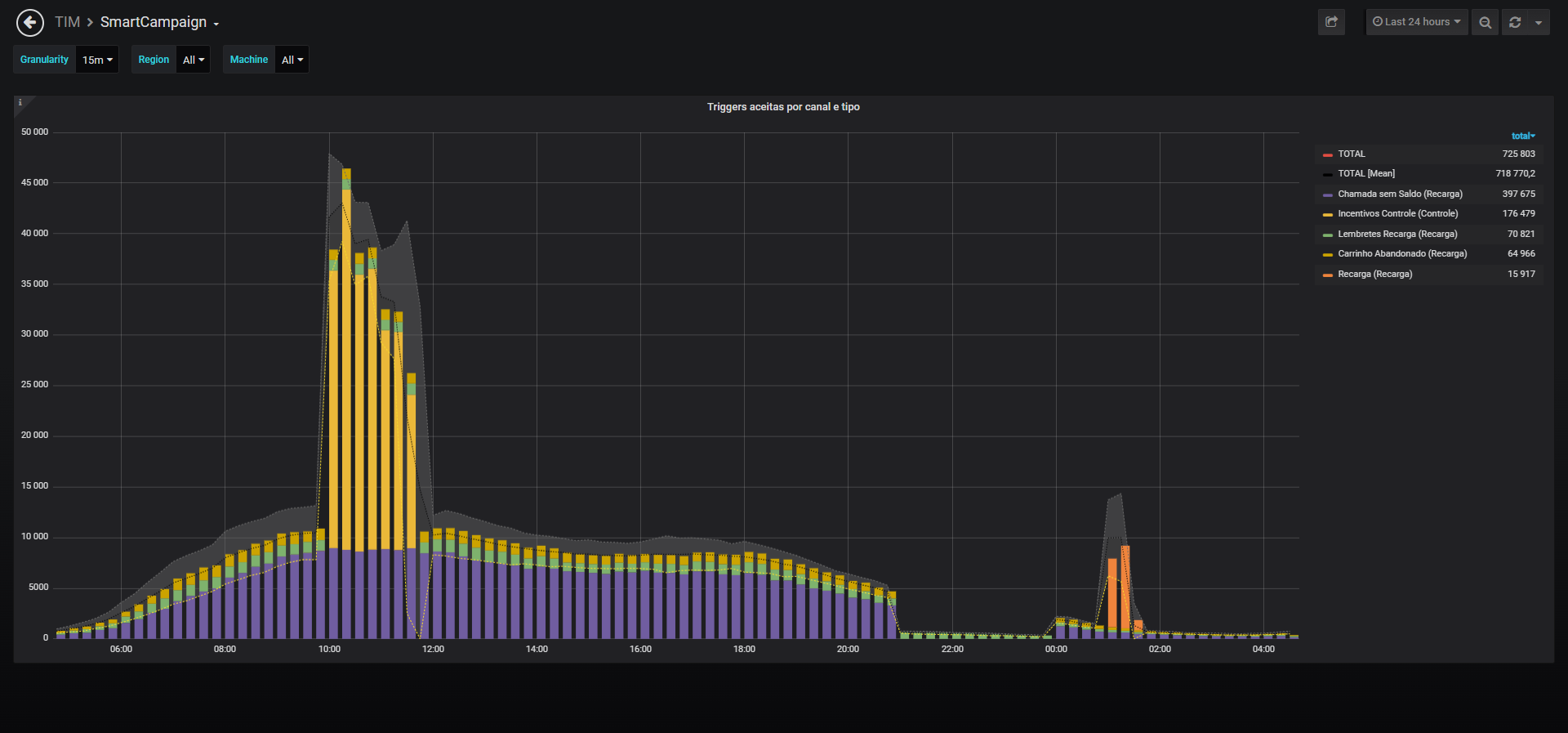Click the TIM breadcrumb link
The height and width of the screenshot is (733, 1568).
[67, 22]
